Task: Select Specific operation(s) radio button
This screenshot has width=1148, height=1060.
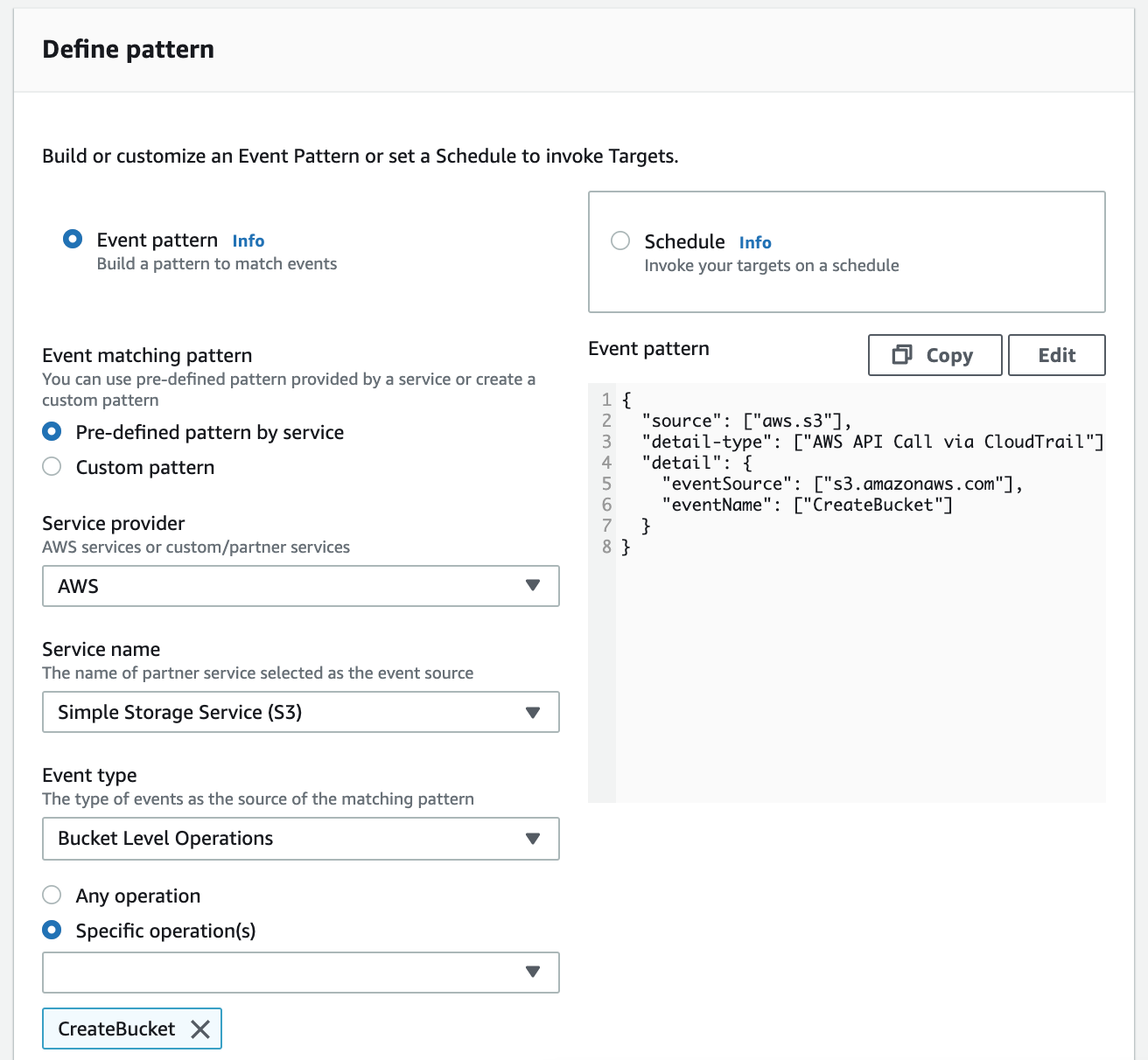Action: click(x=52, y=930)
